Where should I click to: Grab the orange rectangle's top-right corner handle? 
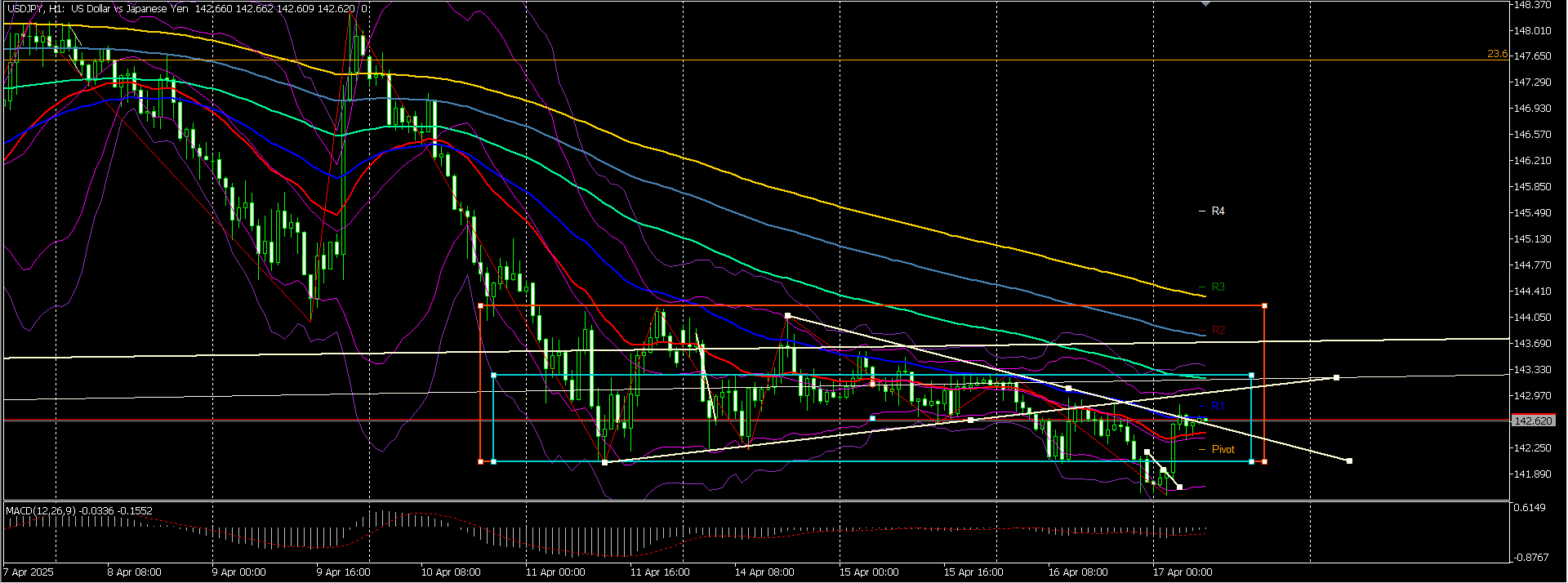[x=1264, y=306]
